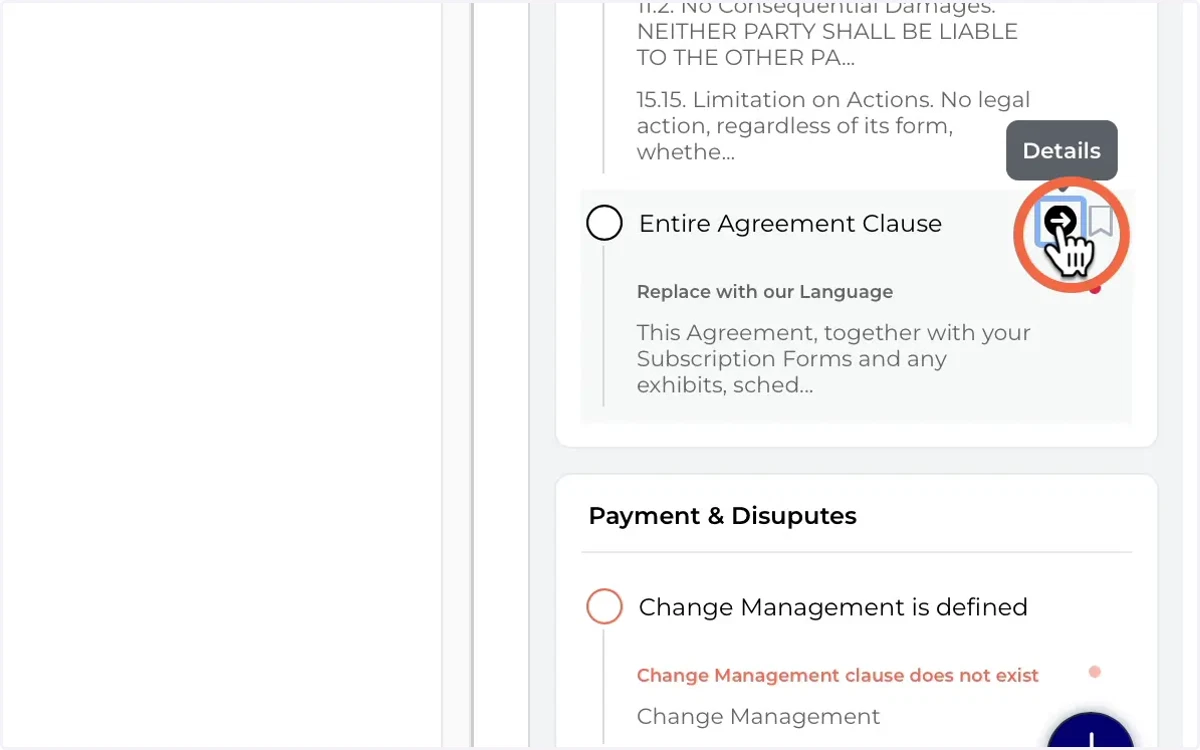Open details for Entire Agreement Clause

pos(1060,221)
